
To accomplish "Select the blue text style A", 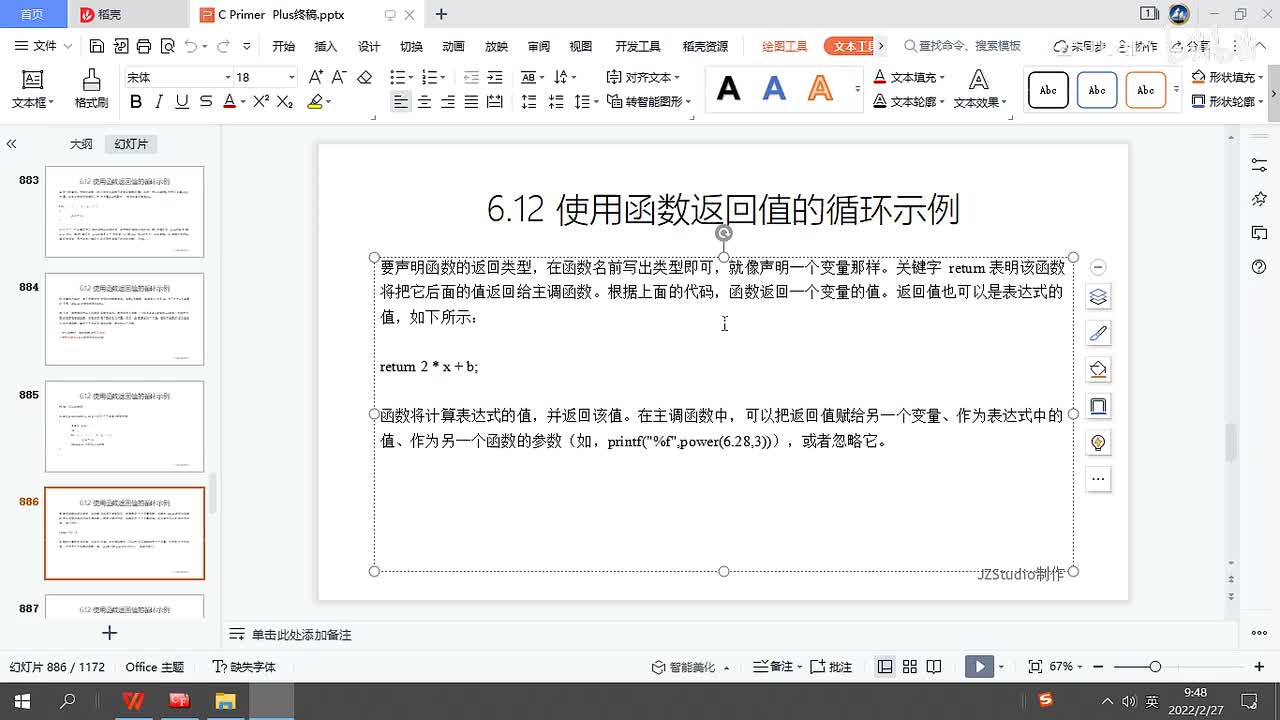I will (774, 89).
